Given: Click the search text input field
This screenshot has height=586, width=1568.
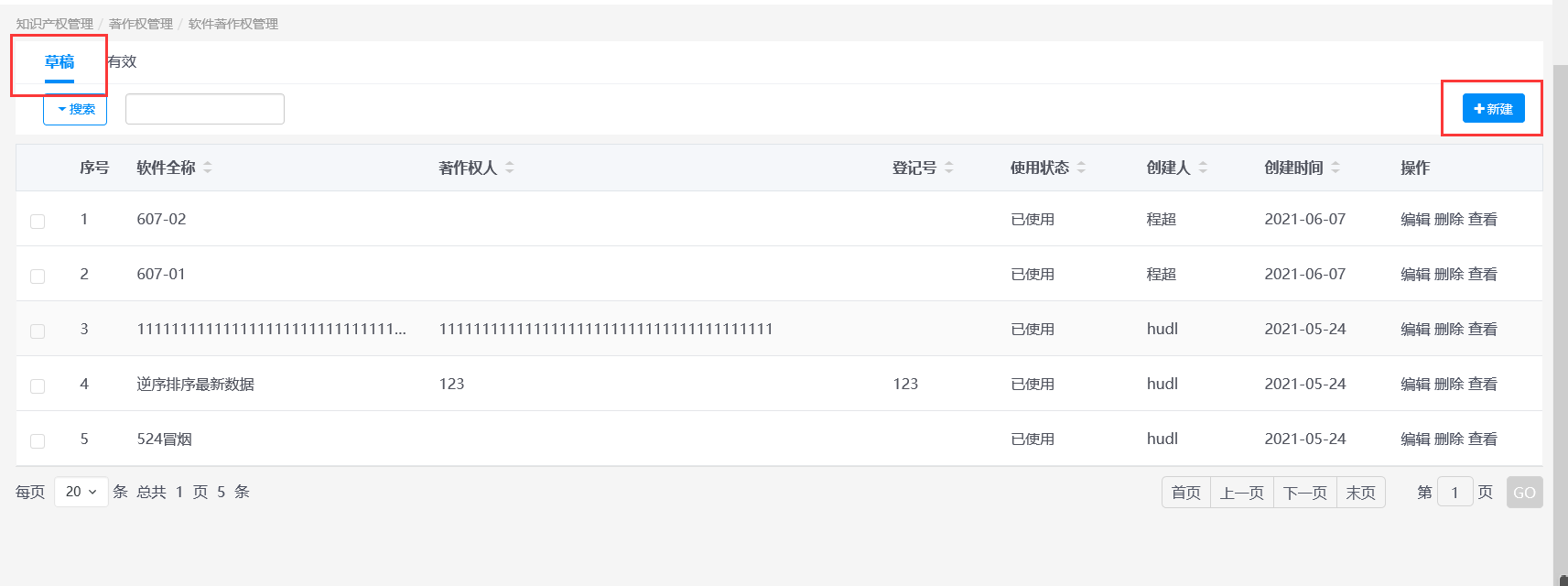Looking at the screenshot, I should (x=205, y=109).
